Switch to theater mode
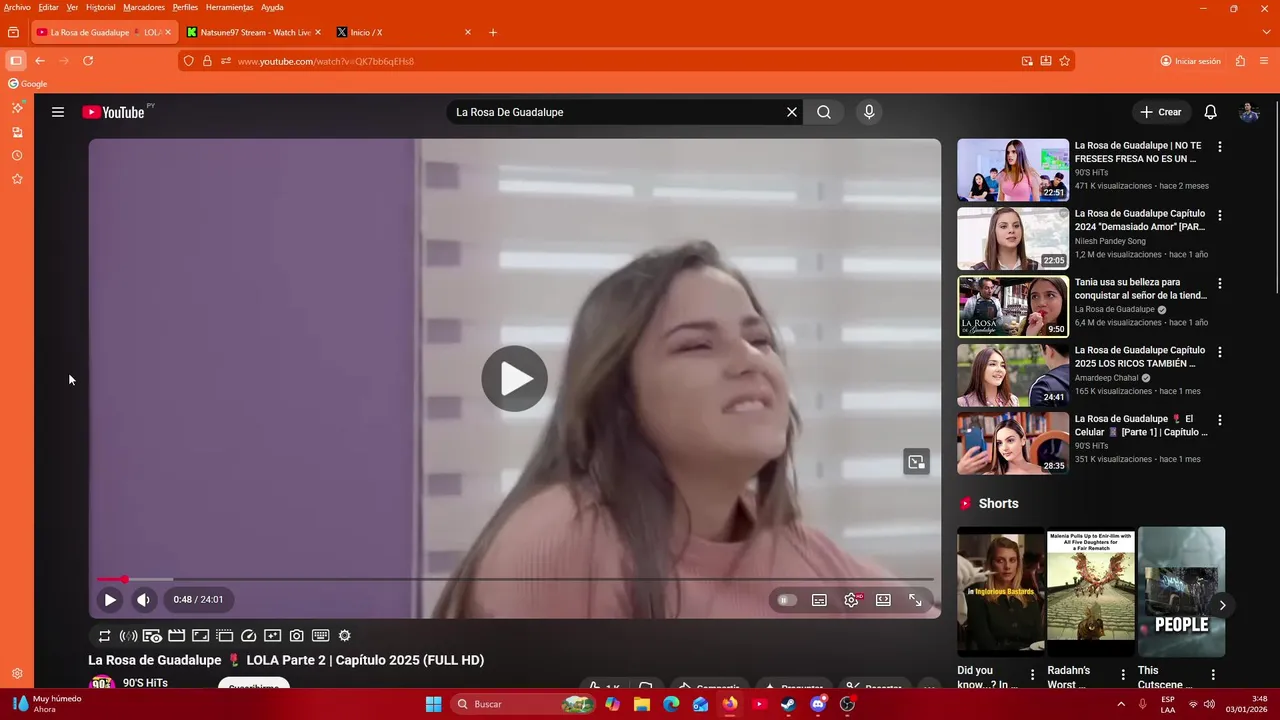 pos(883,600)
